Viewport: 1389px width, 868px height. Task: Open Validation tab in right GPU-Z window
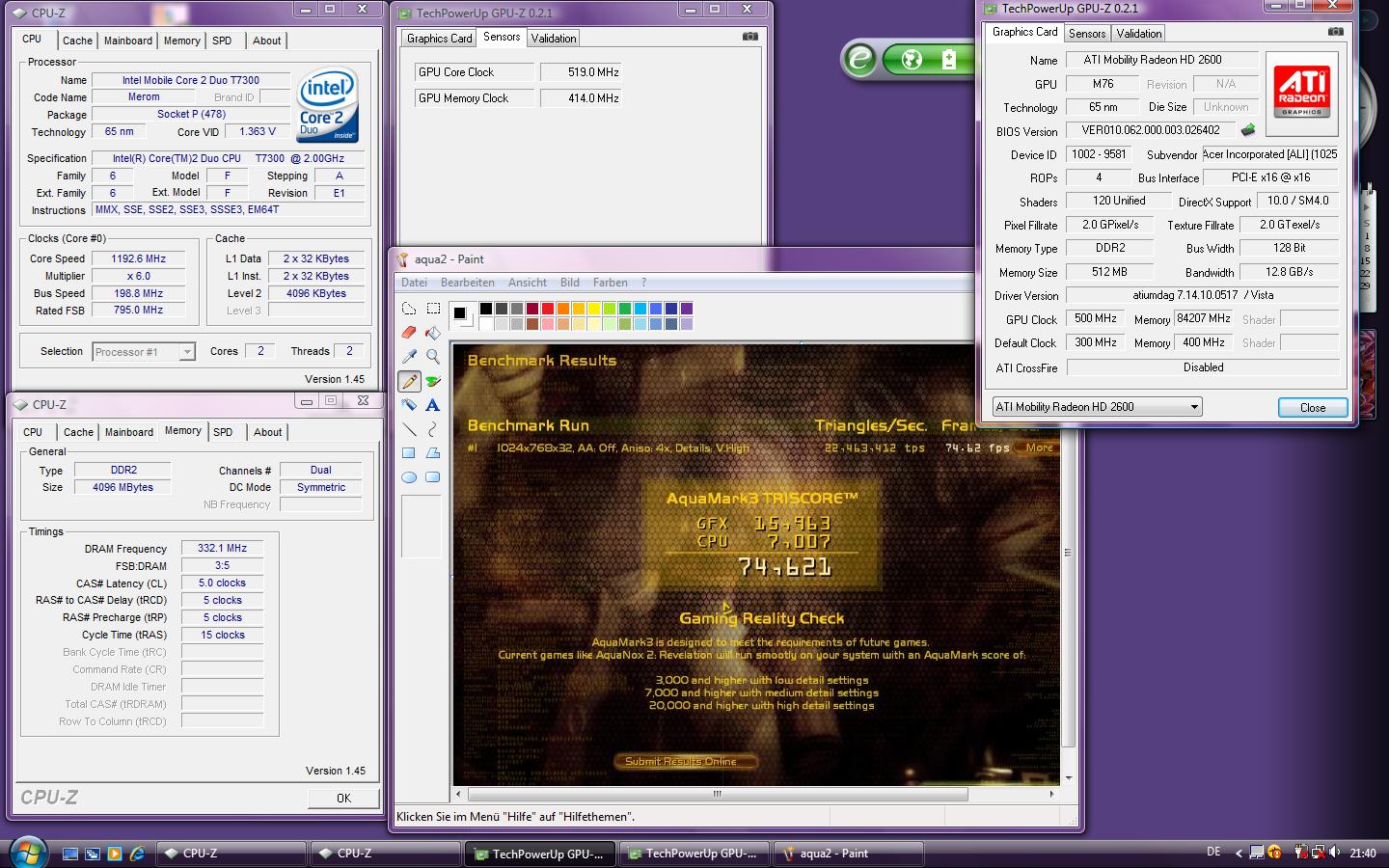point(1139,34)
